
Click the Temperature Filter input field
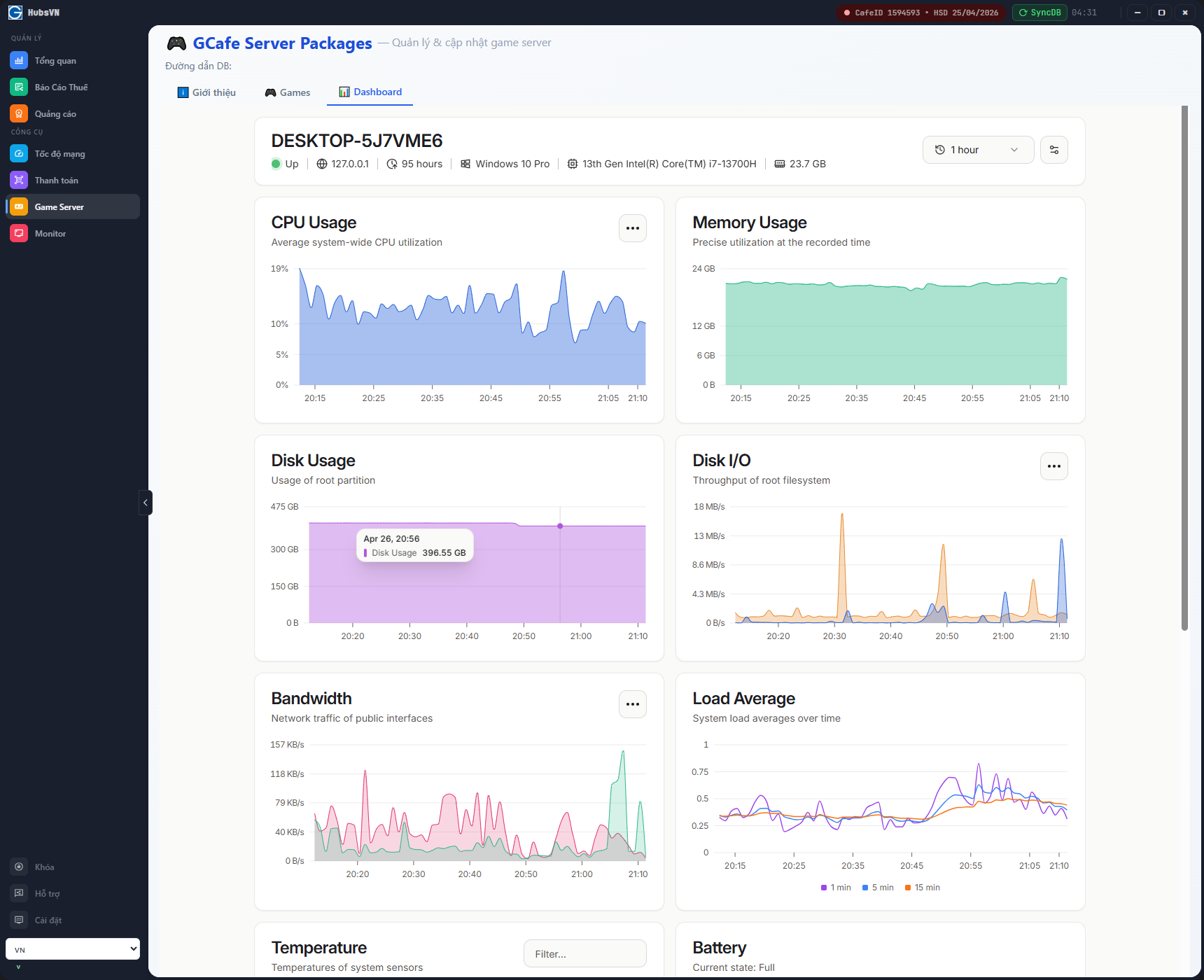(584, 954)
